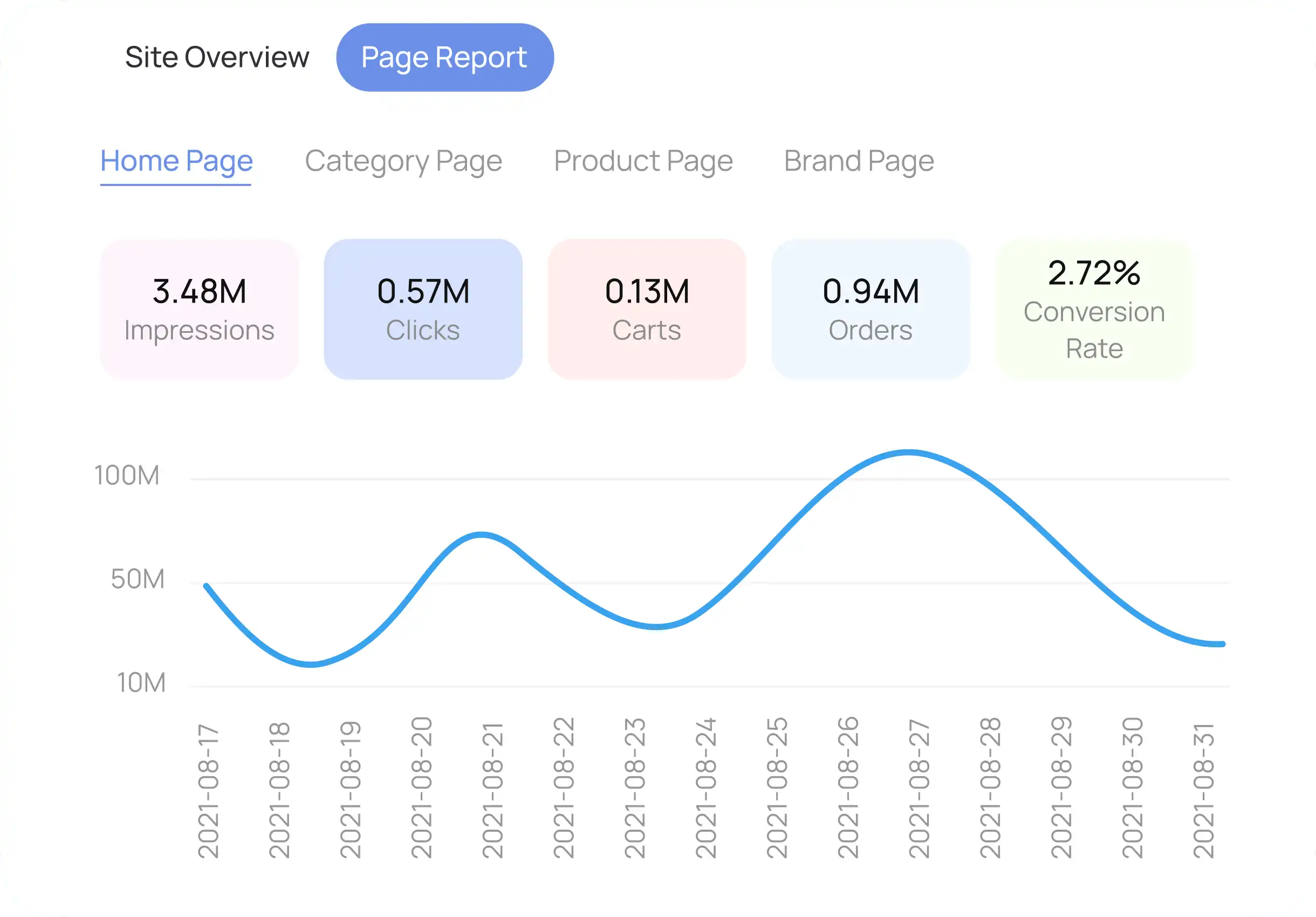The height and width of the screenshot is (917, 1316).
Task: Open the Product Page tab
Action: [642, 161]
